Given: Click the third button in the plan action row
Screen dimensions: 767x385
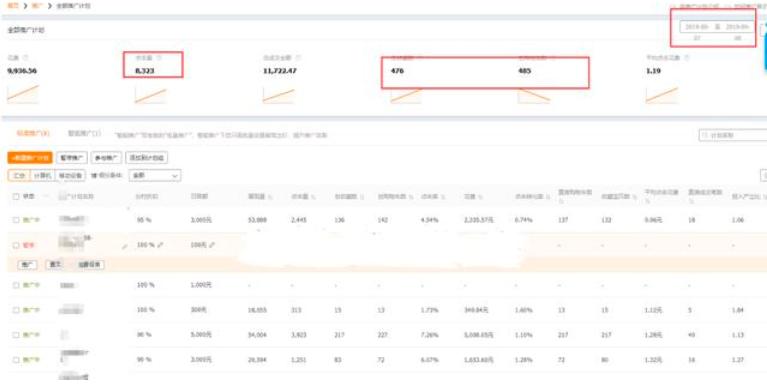Looking at the screenshot, I should (x=106, y=158).
